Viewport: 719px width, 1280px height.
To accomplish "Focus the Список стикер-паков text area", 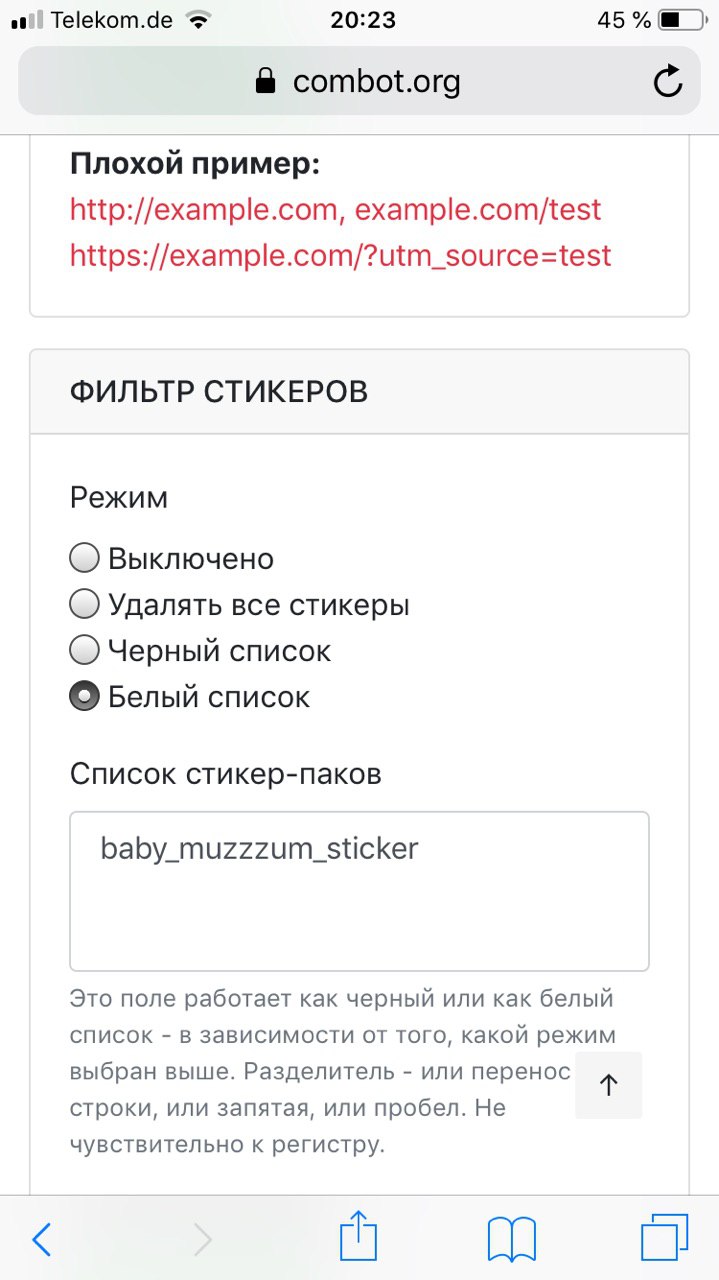I will click(359, 891).
